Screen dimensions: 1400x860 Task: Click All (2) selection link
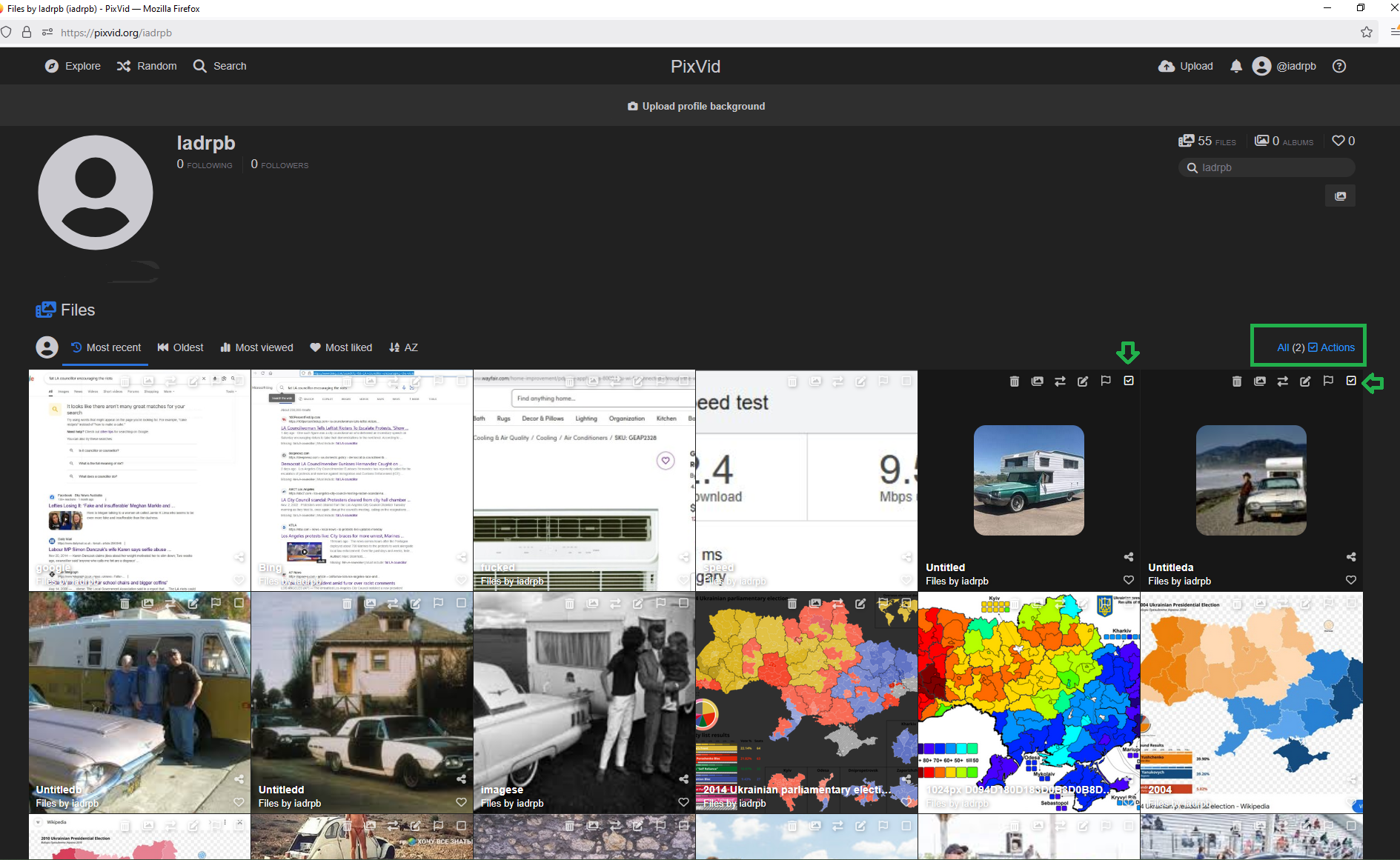click(x=1290, y=347)
